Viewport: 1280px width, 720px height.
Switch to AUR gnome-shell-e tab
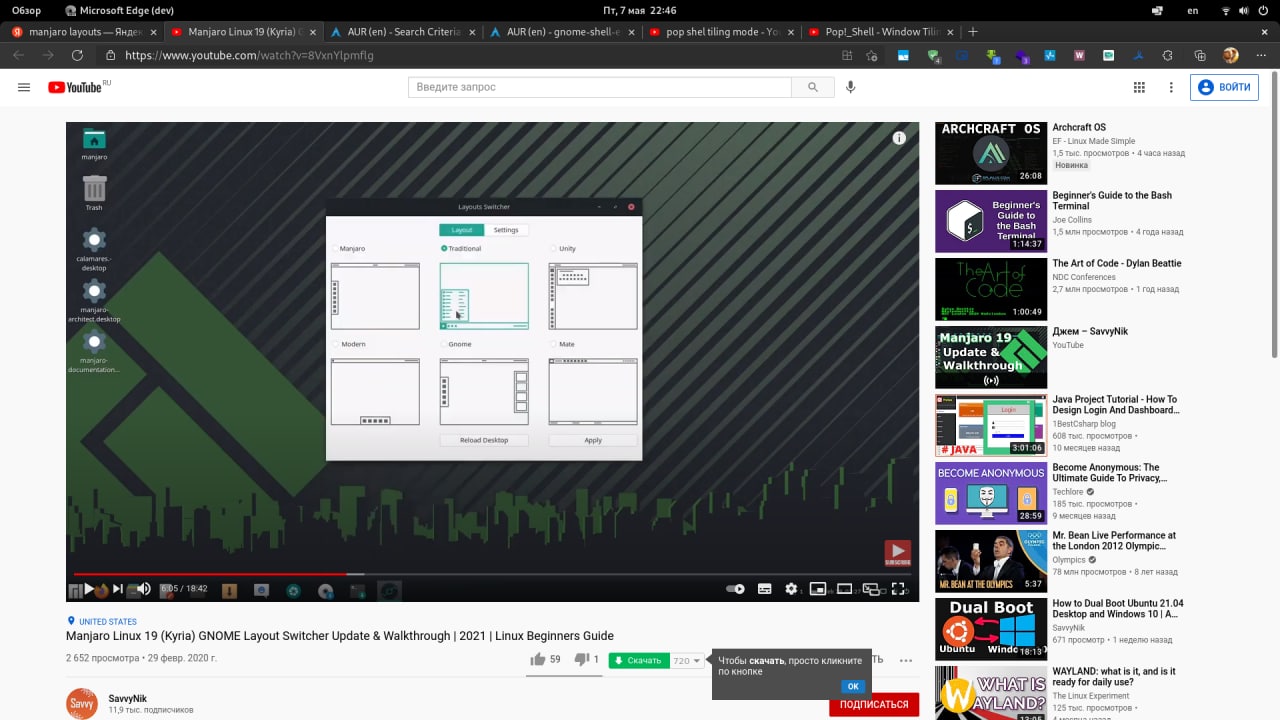coord(563,32)
